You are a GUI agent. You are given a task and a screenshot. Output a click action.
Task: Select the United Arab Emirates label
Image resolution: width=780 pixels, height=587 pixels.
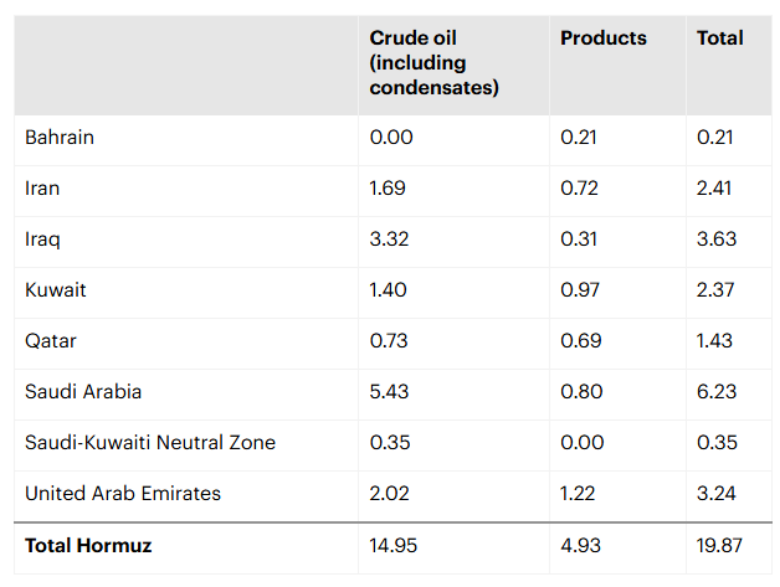click(x=123, y=493)
